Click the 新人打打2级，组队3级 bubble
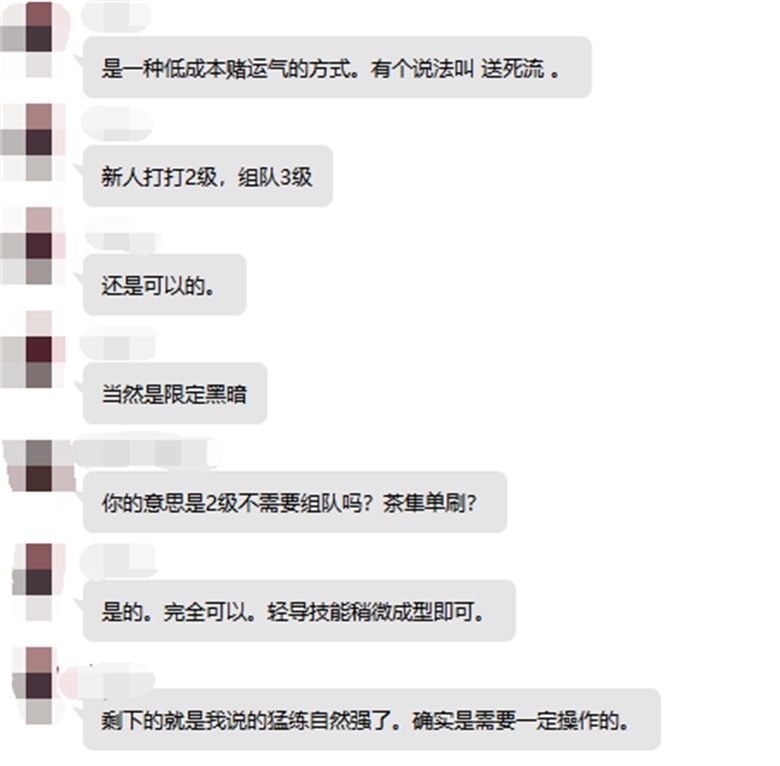 (207, 176)
